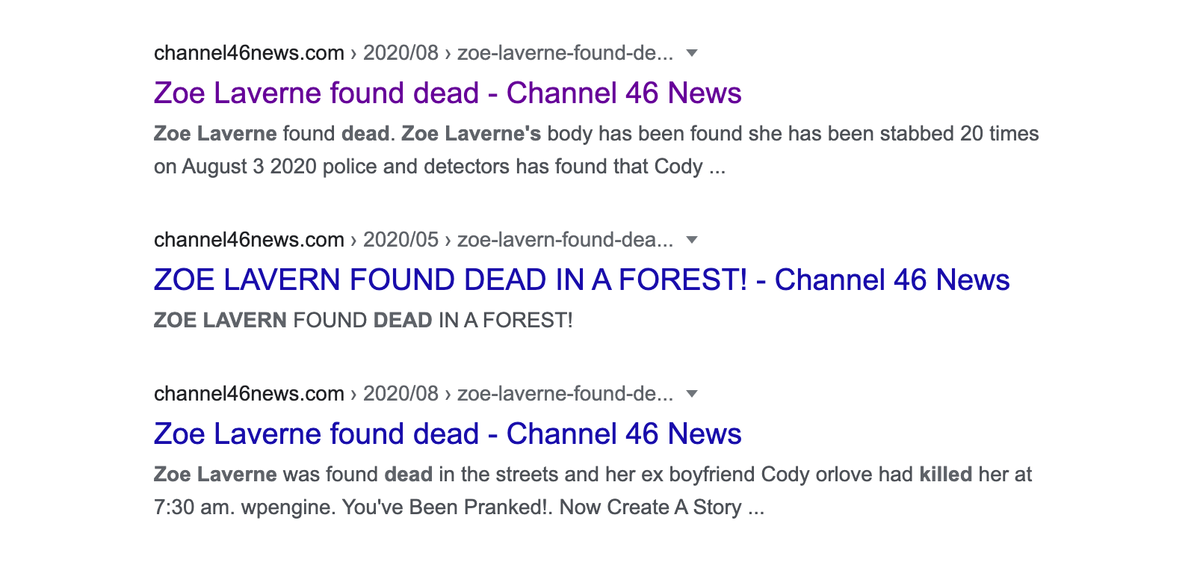Click 2020/08 breadcrumb above the purple visited link
Screen dimensions: 1200x562
(x=401, y=53)
